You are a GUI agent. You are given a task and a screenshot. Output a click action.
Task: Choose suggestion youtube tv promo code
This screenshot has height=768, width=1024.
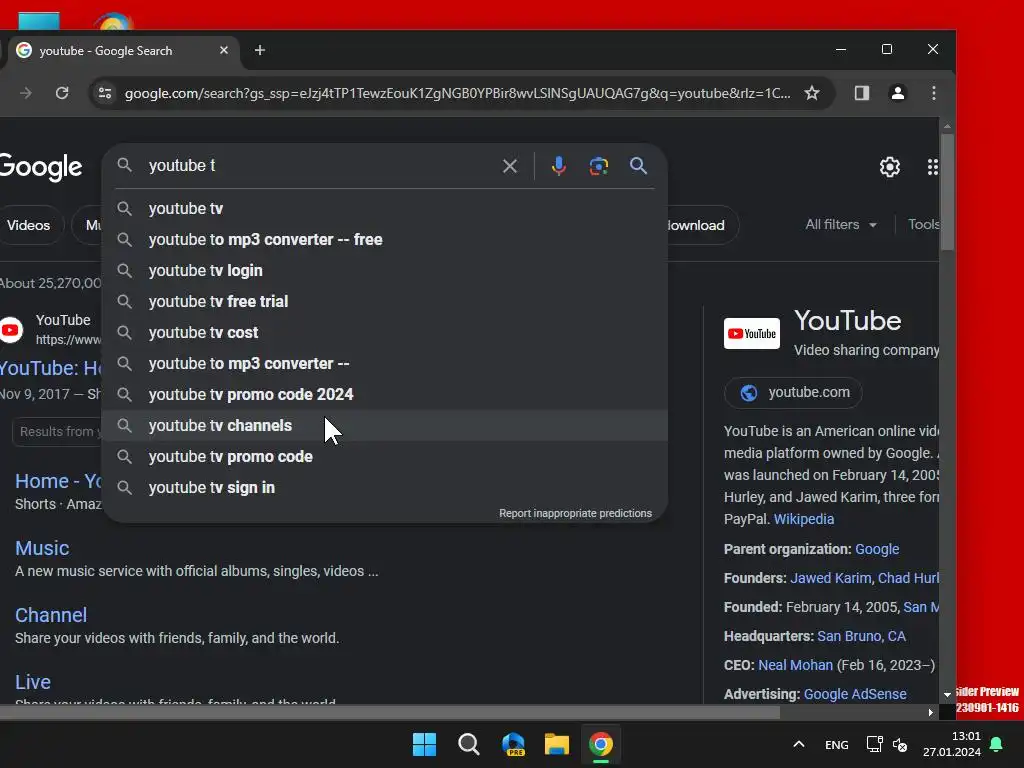pos(385,456)
